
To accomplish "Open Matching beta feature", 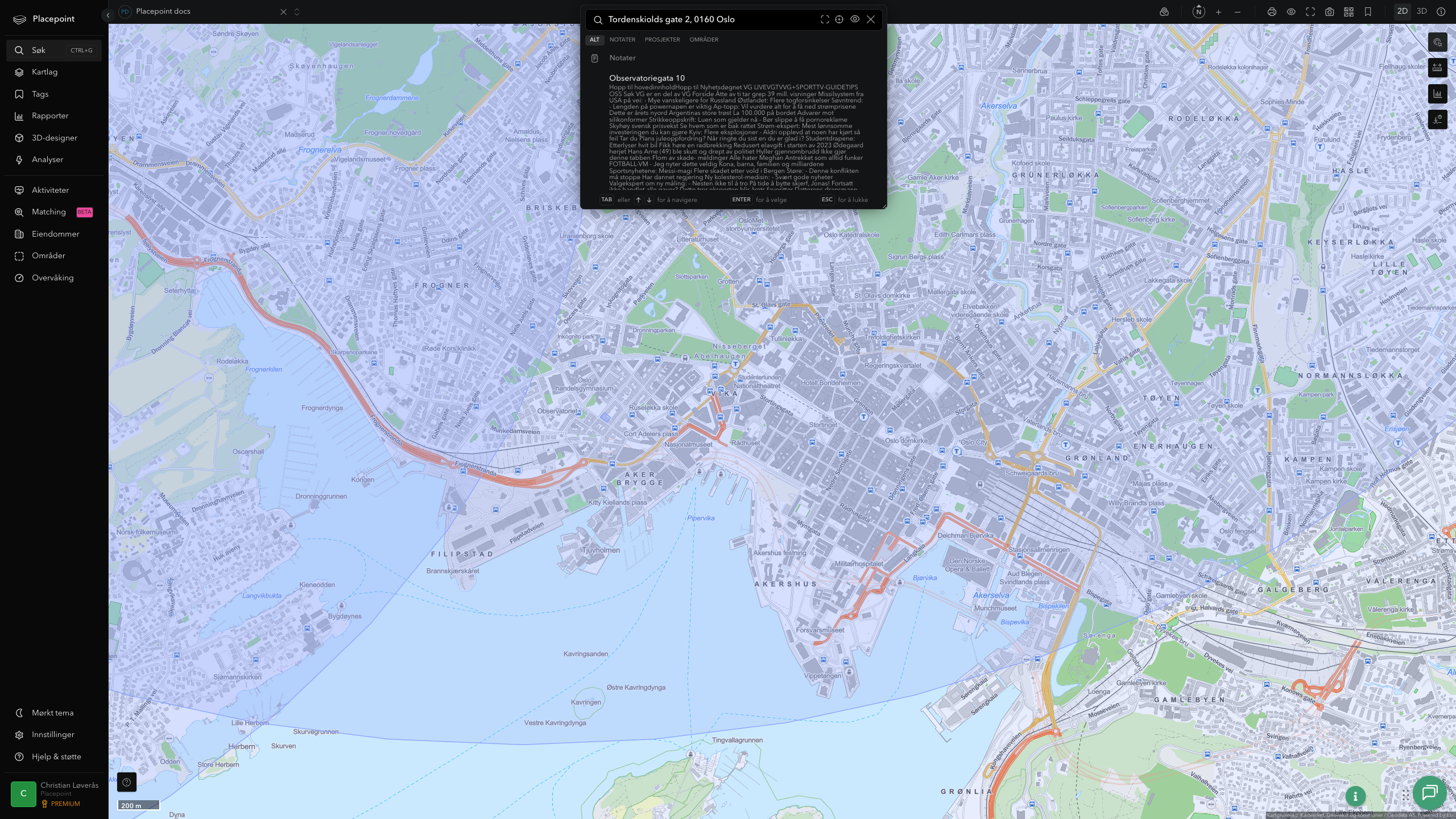I will coord(53,212).
